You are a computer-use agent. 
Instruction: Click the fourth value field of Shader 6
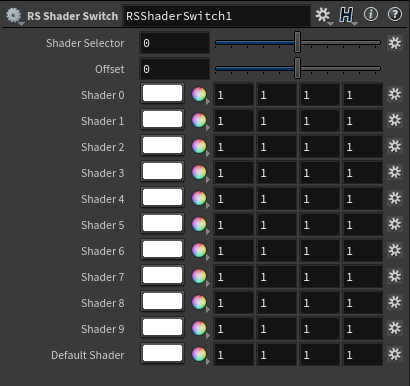coord(362,251)
